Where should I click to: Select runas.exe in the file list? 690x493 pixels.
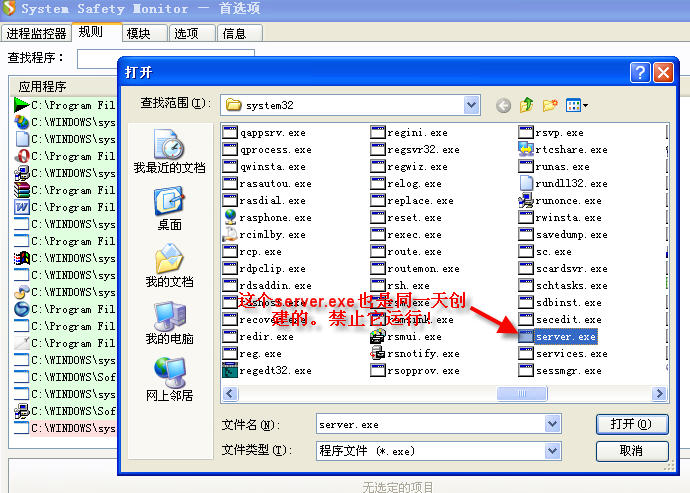[554, 167]
